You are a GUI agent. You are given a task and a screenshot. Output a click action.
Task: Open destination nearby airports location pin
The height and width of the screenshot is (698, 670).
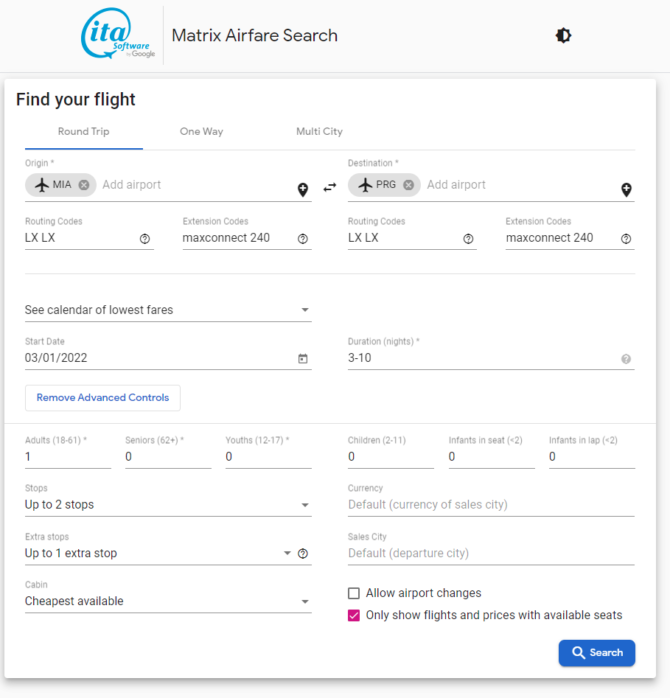point(626,190)
